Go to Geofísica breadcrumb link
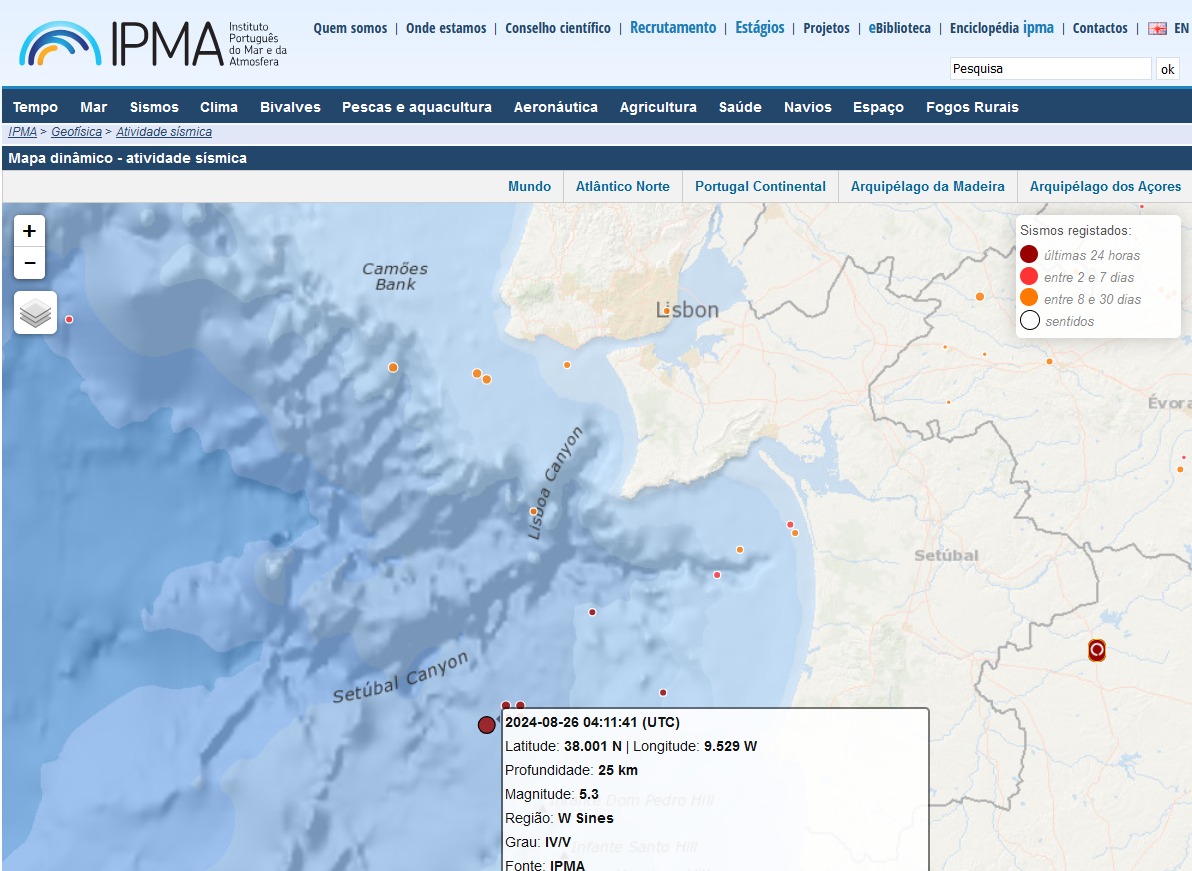The width and height of the screenshot is (1192, 871). [x=76, y=132]
